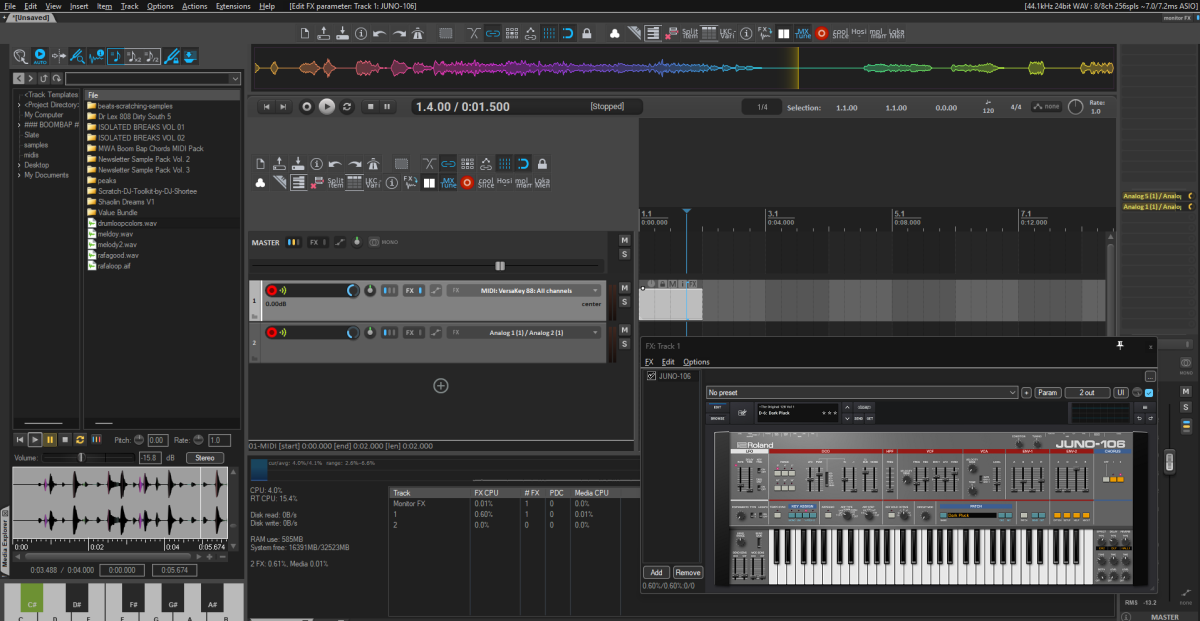The width and height of the screenshot is (1200, 621).
Task: Select the samples shortcut in tree
Action: pos(36,145)
